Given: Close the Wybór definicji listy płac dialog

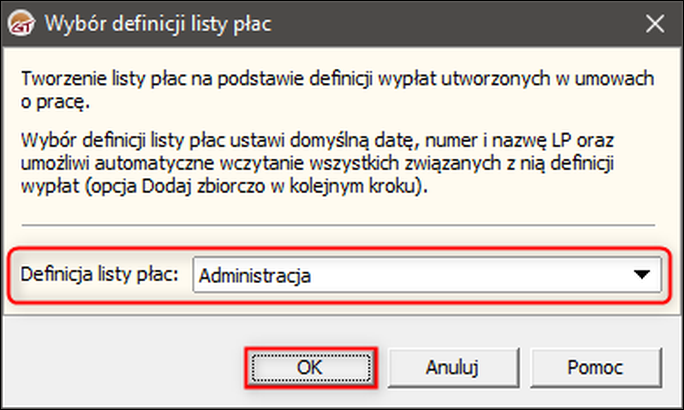Looking at the screenshot, I should click(654, 21).
